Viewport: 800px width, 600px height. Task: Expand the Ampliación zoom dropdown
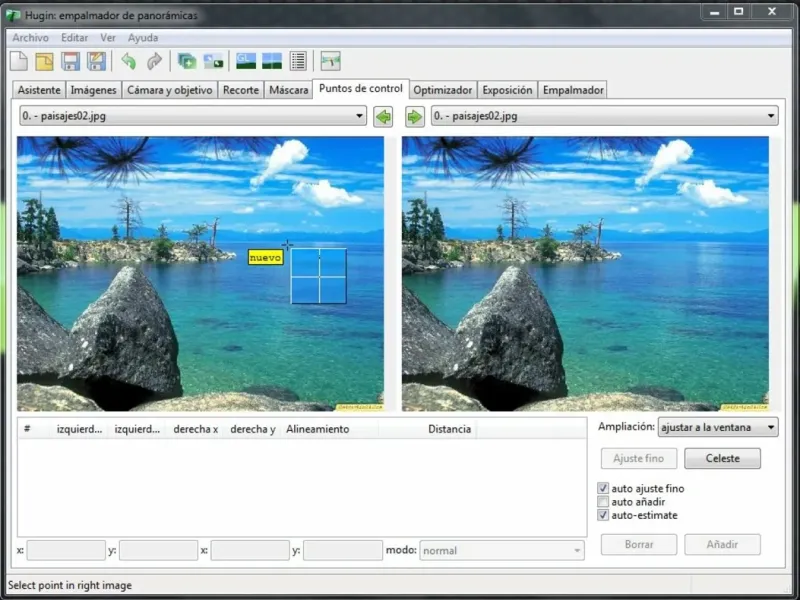(x=718, y=427)
